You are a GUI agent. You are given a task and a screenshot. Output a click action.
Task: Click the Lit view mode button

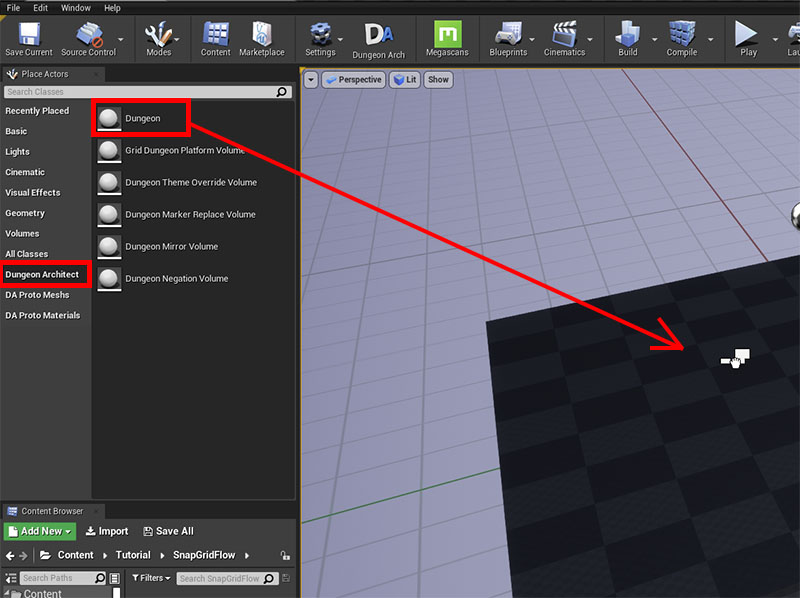[x=405, y=80]
